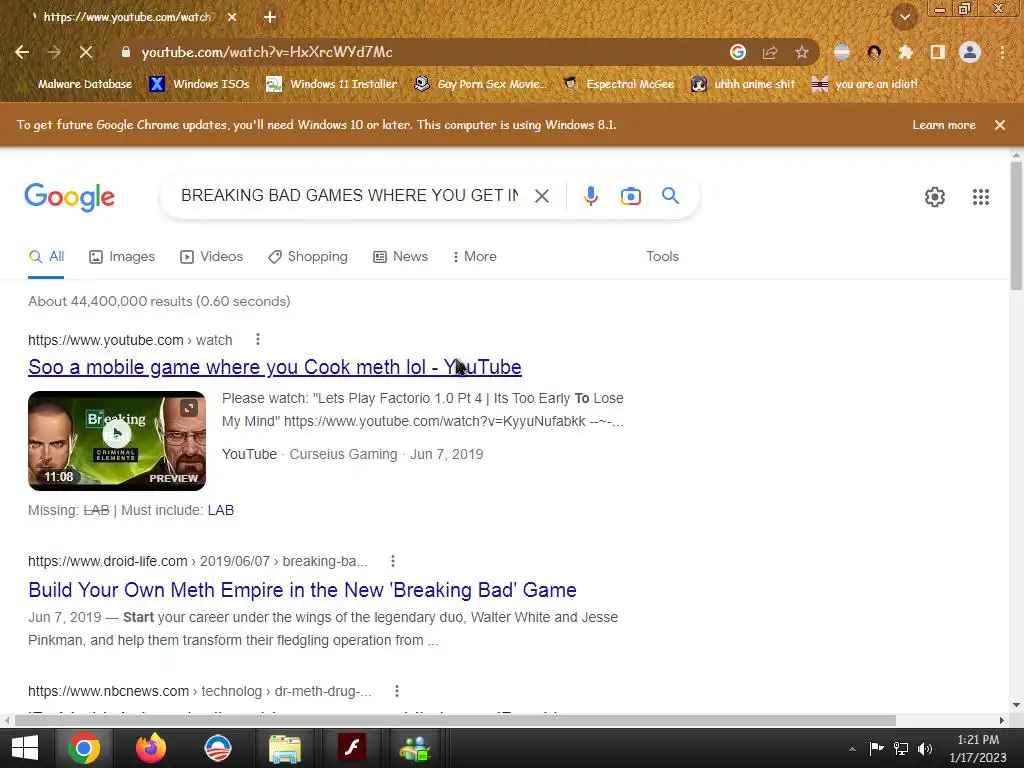Screen dimensions: 1024x768
Task: Show hidden tray icons arrow
Action: coord(852,749)
